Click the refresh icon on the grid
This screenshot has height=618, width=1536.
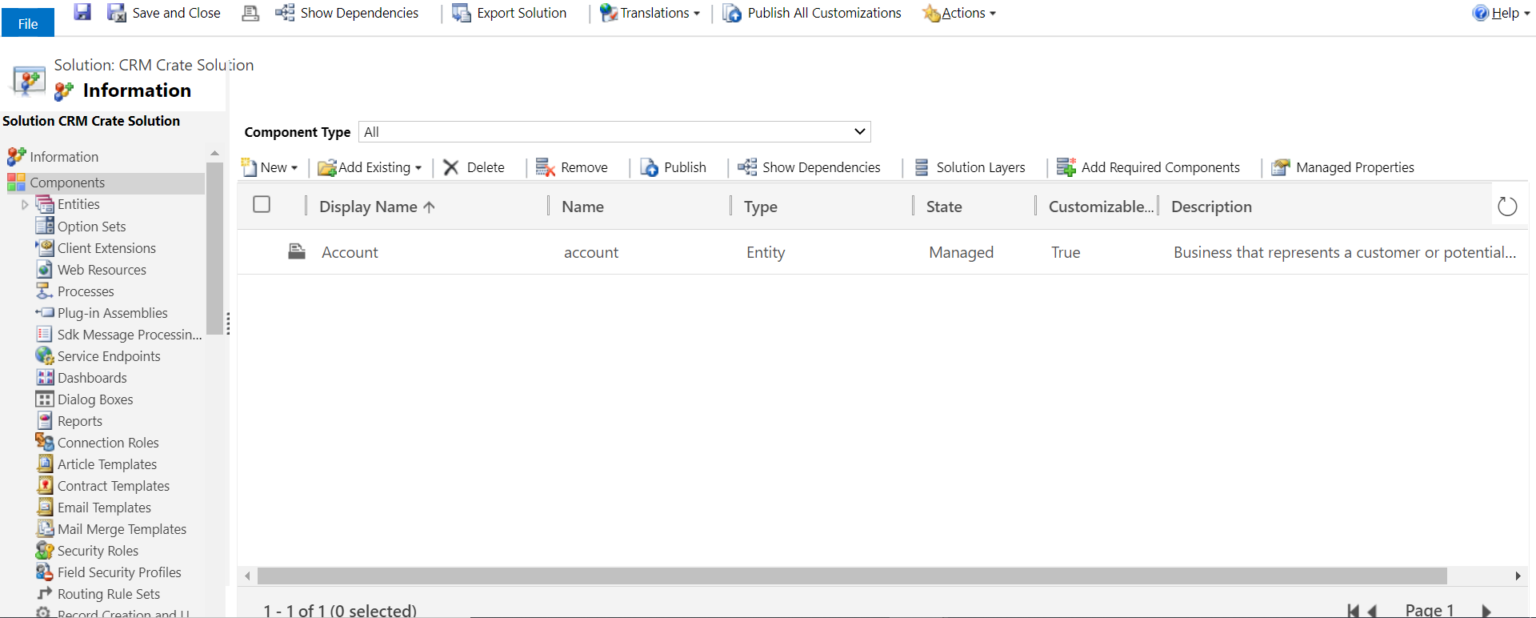[1507, 206]
